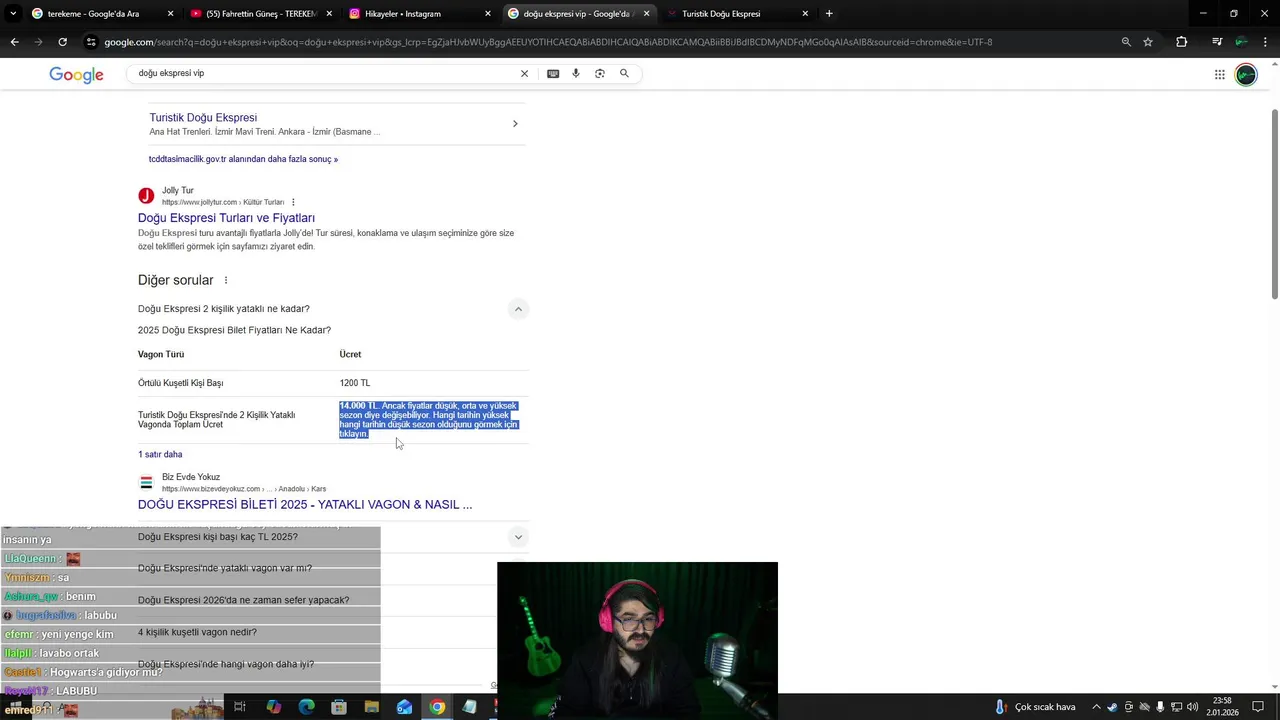Click the 1200 TL price cell
The image size is (1280, 720).
(355, 383)
